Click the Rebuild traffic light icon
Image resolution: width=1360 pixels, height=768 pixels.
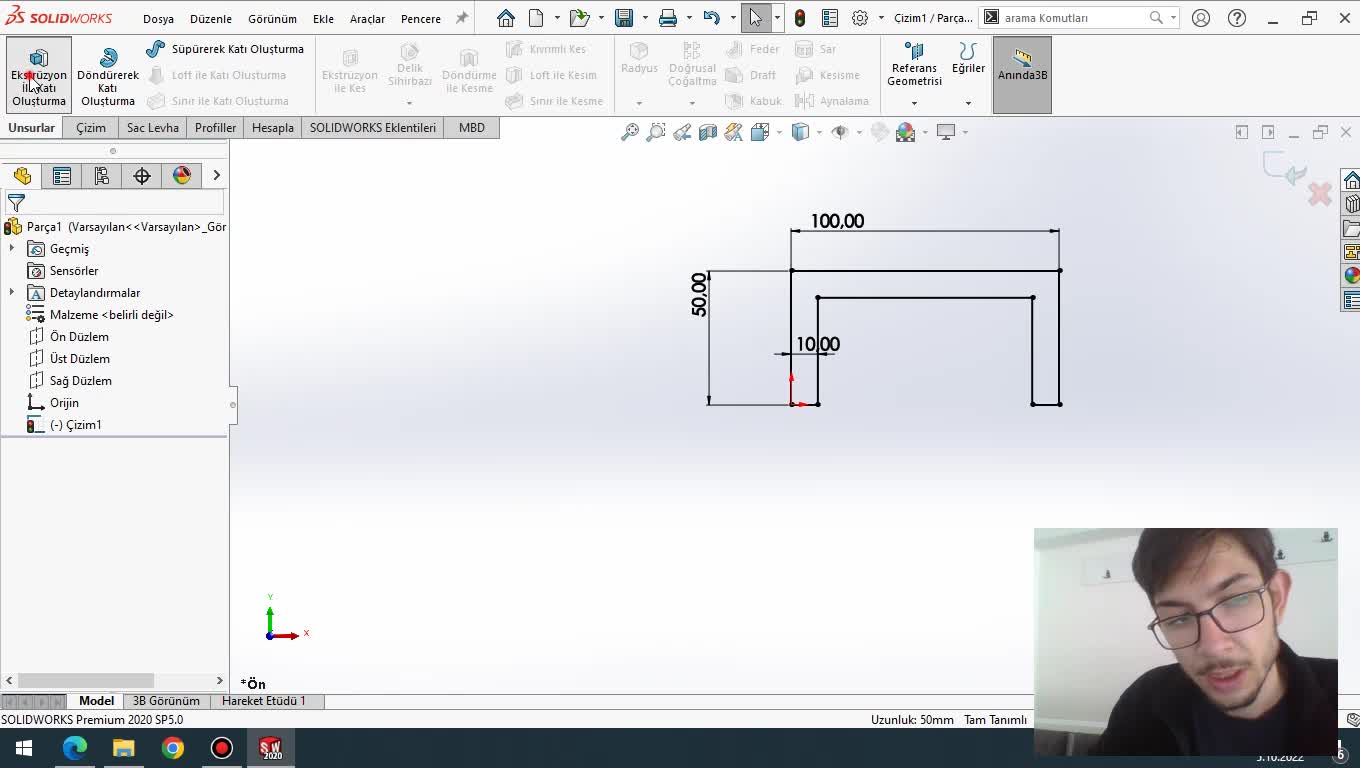[x=800, y=18]
